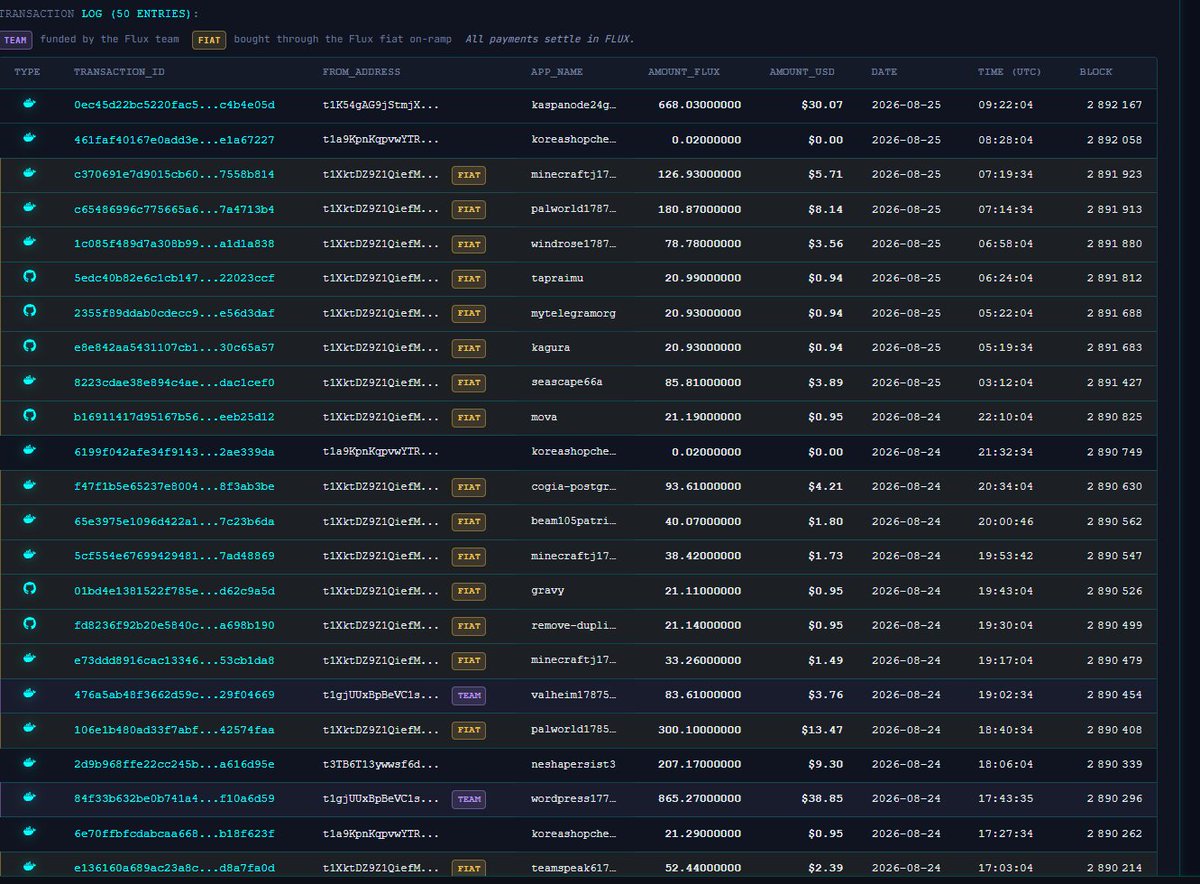Open transaction 2d9b968ffe22cc245b...a616d95e
Viewport: 1200px width, 884px height.
pyautogui.click(x=174, y=764)
